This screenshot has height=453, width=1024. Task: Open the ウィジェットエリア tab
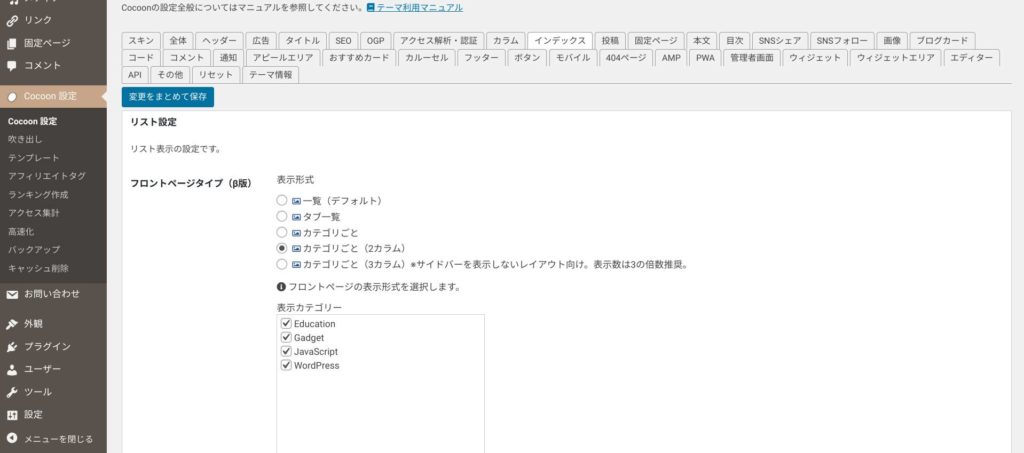coord(895,57)
